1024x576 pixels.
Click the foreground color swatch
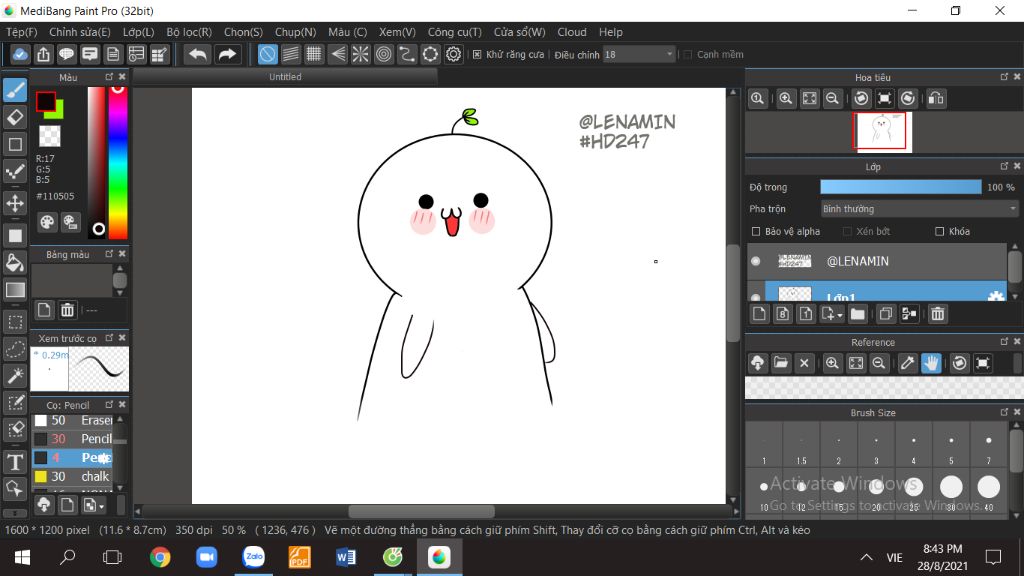tap(46, 101)
